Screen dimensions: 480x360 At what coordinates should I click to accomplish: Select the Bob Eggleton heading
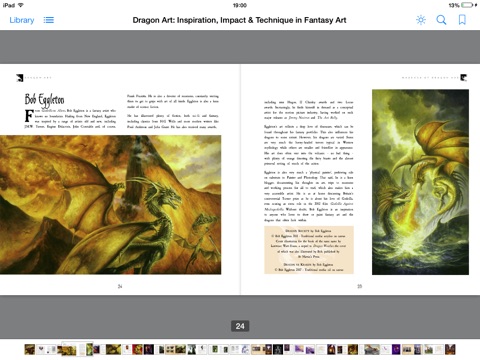tap(44, 99)
